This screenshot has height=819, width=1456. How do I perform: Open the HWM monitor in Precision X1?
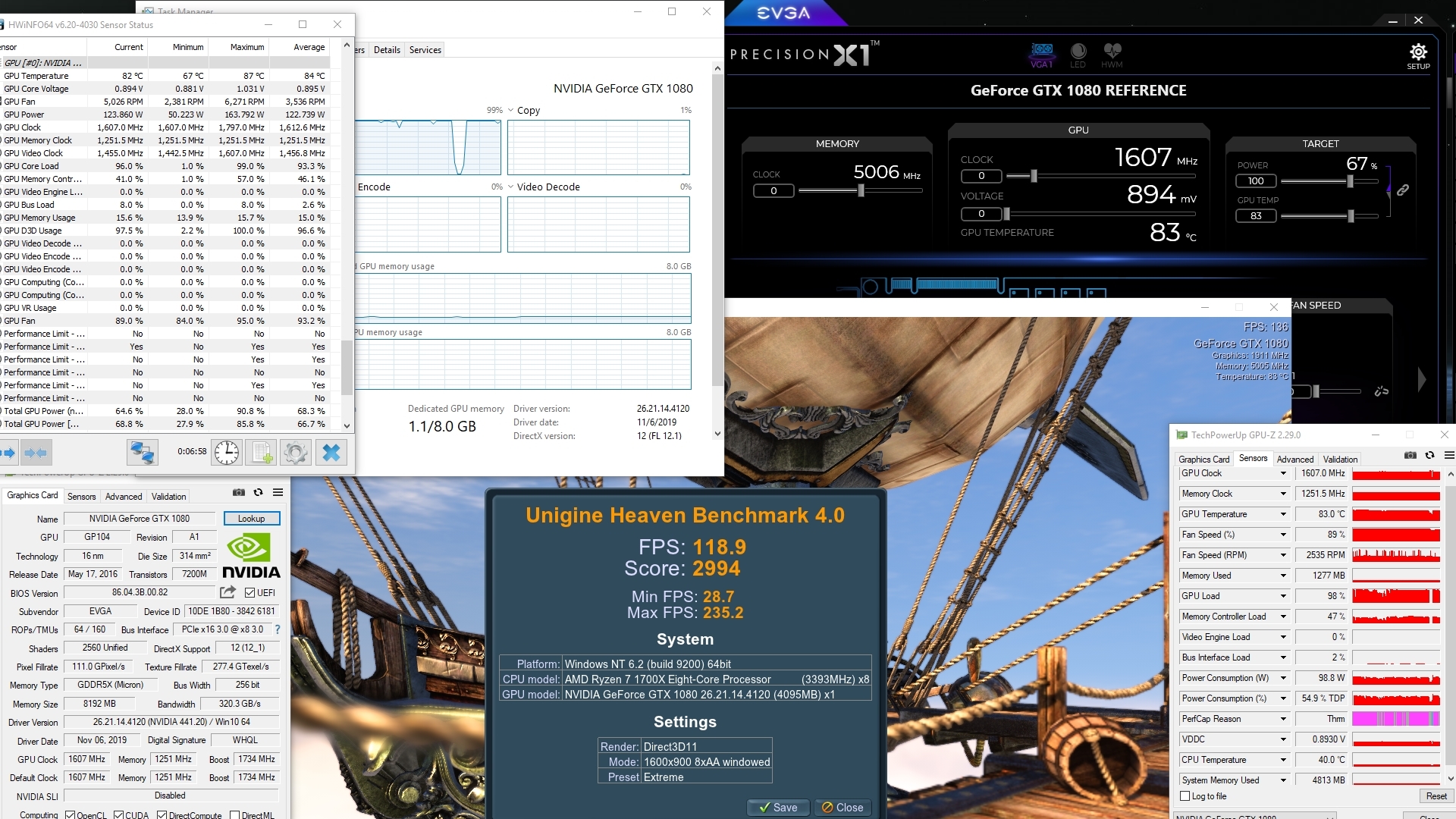[x=1112, y=55]
